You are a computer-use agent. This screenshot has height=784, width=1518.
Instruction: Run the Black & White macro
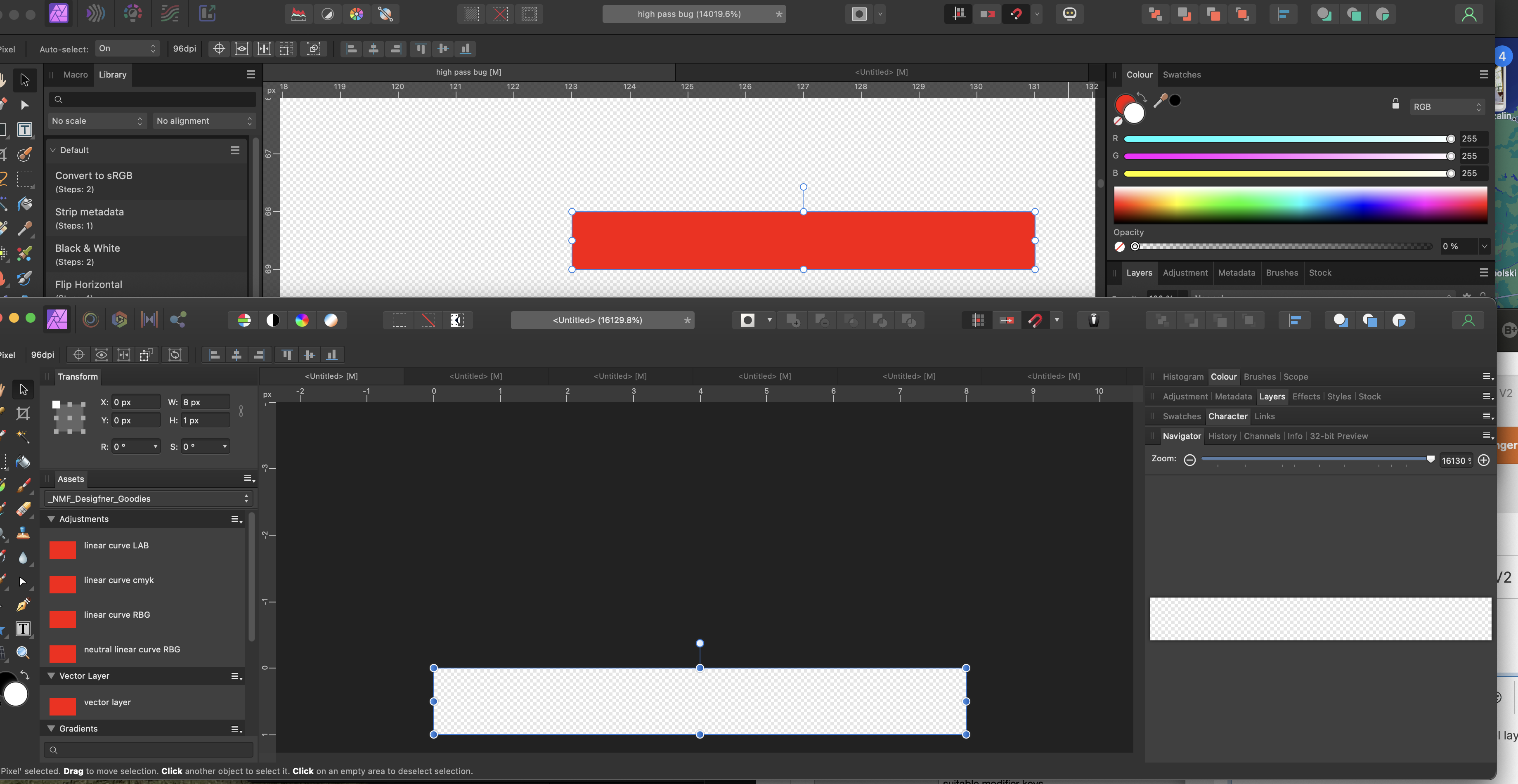pos(147,255)
